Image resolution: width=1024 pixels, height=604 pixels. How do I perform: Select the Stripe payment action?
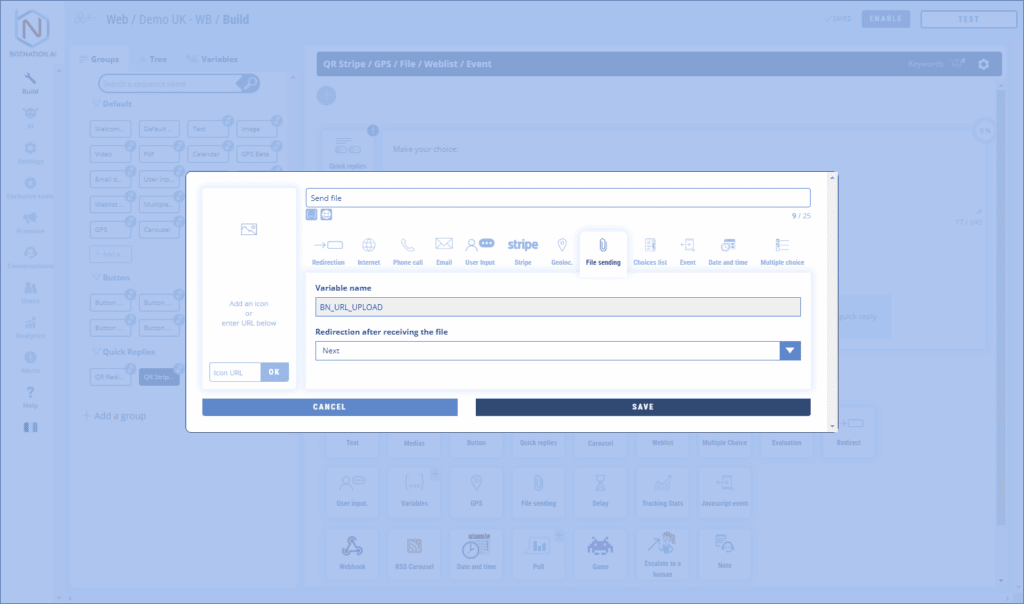tap(522, 250)
